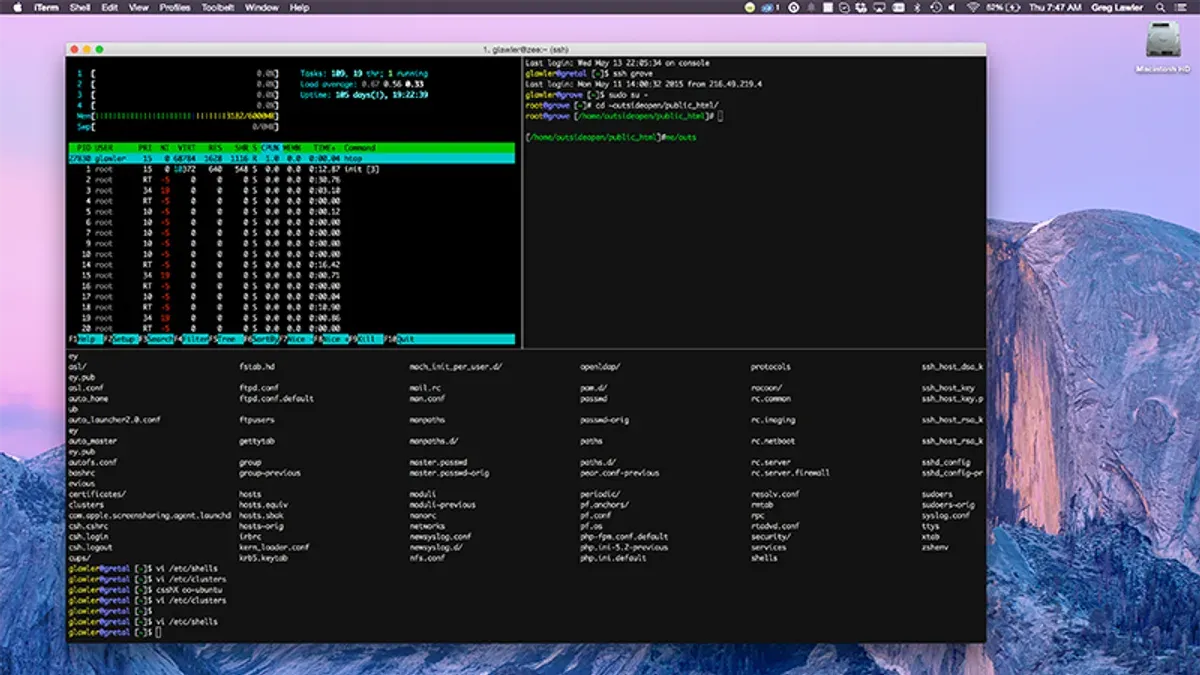Screen dimensions: 1200x675
Task: Click the htop Mem usage meter
Action: (178, 116)
